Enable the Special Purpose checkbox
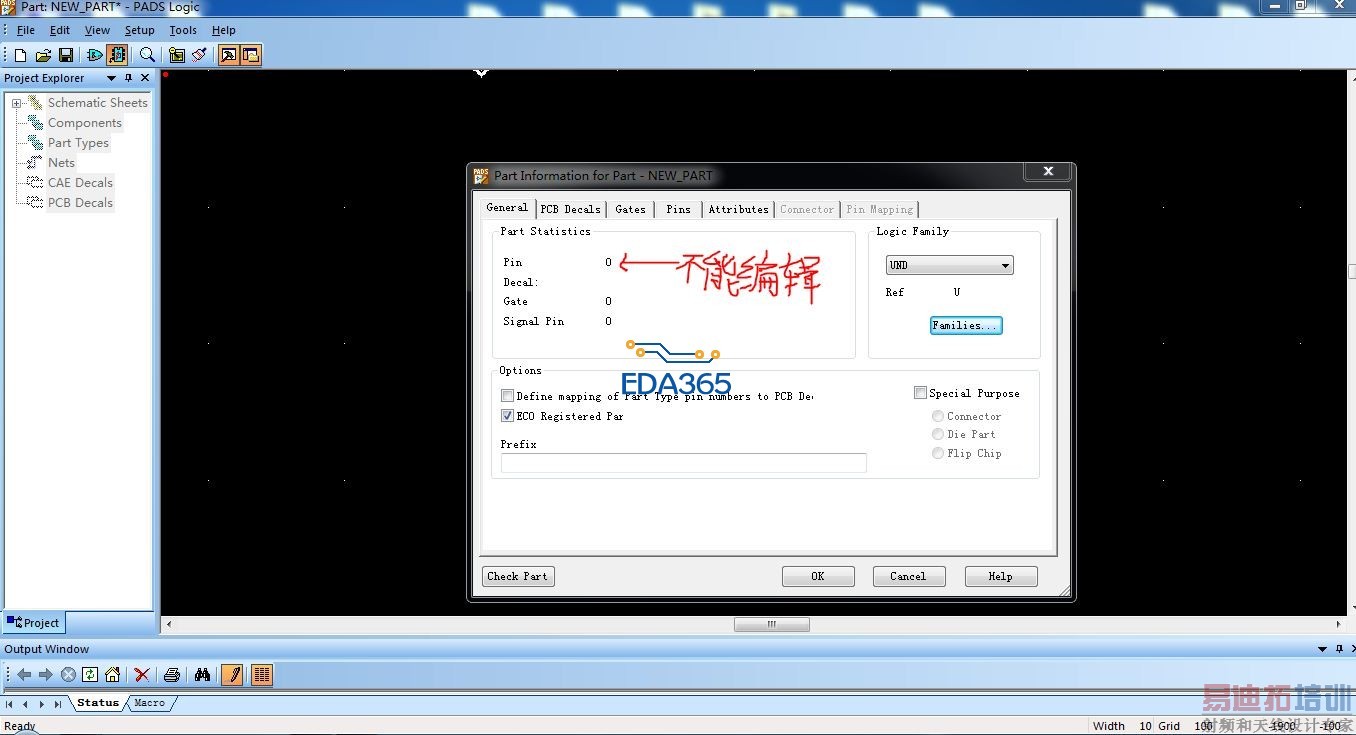 coord(920,393)
